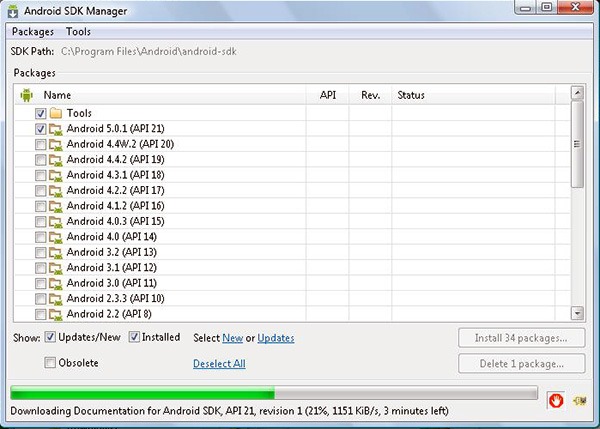Click the Deselect All link

click(219, 364)
